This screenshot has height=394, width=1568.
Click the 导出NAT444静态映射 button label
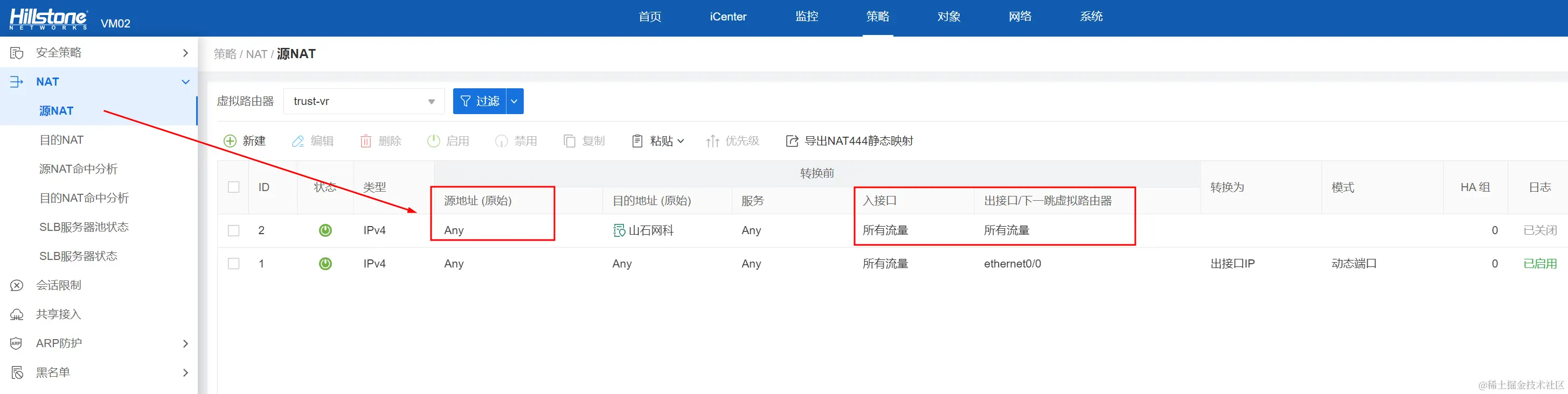tap(859, 141)
